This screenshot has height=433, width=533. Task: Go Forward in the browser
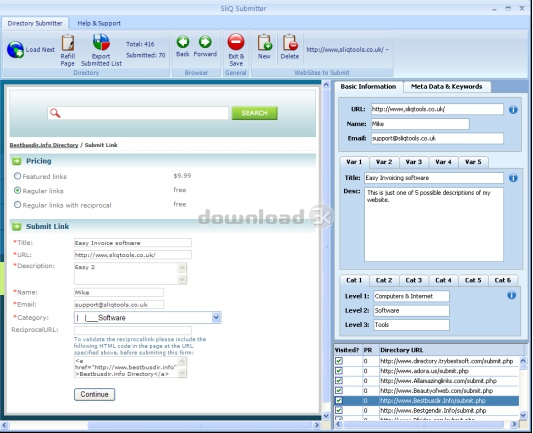(205, 42)
